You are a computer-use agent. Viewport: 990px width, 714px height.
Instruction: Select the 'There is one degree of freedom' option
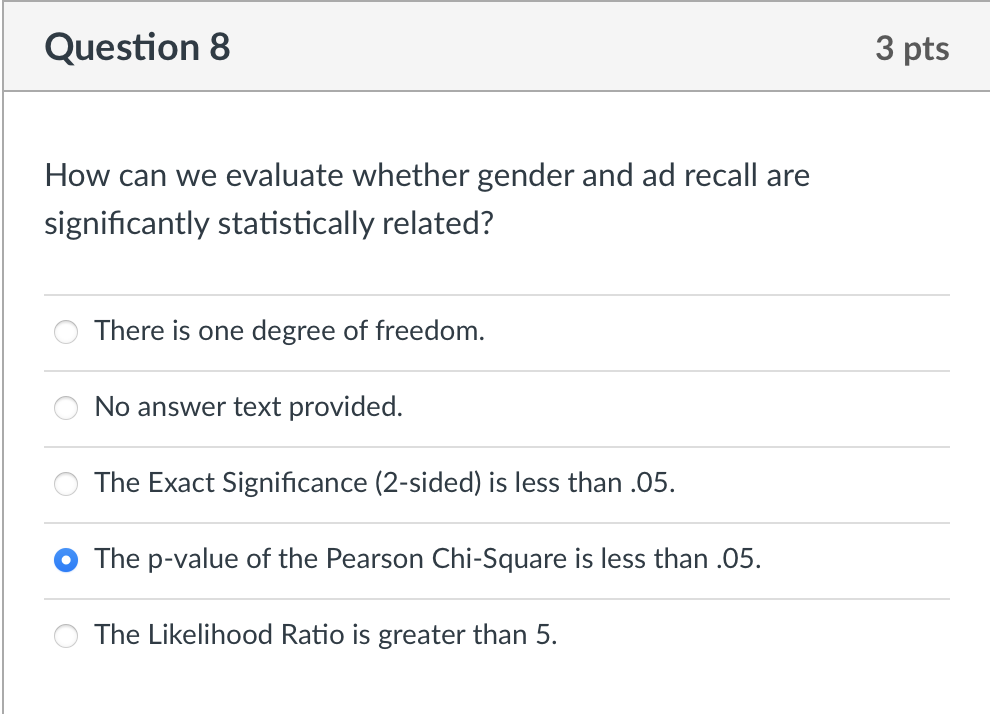[x=65, y=331]
